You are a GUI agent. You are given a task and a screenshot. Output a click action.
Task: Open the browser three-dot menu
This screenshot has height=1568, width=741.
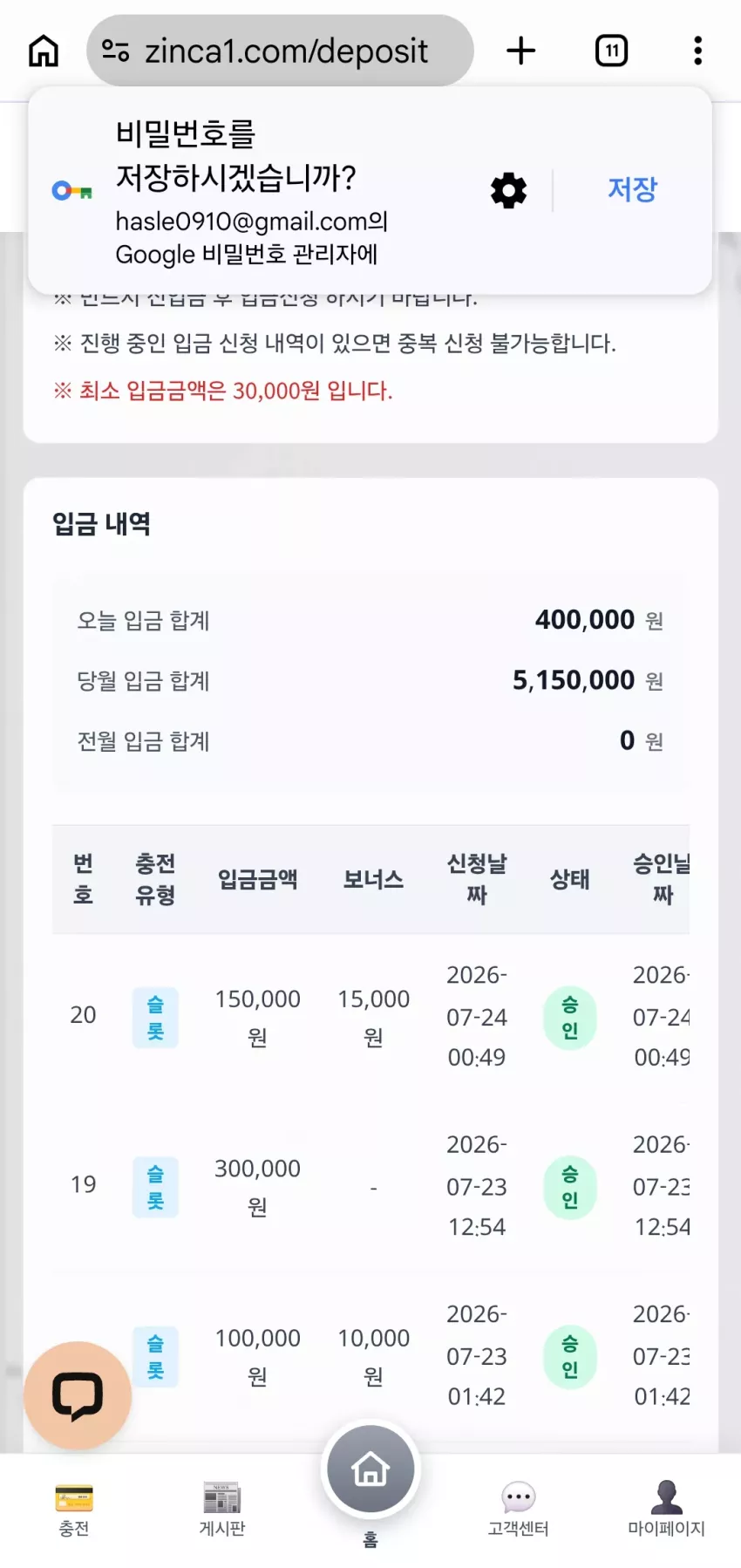click(697, 51)
